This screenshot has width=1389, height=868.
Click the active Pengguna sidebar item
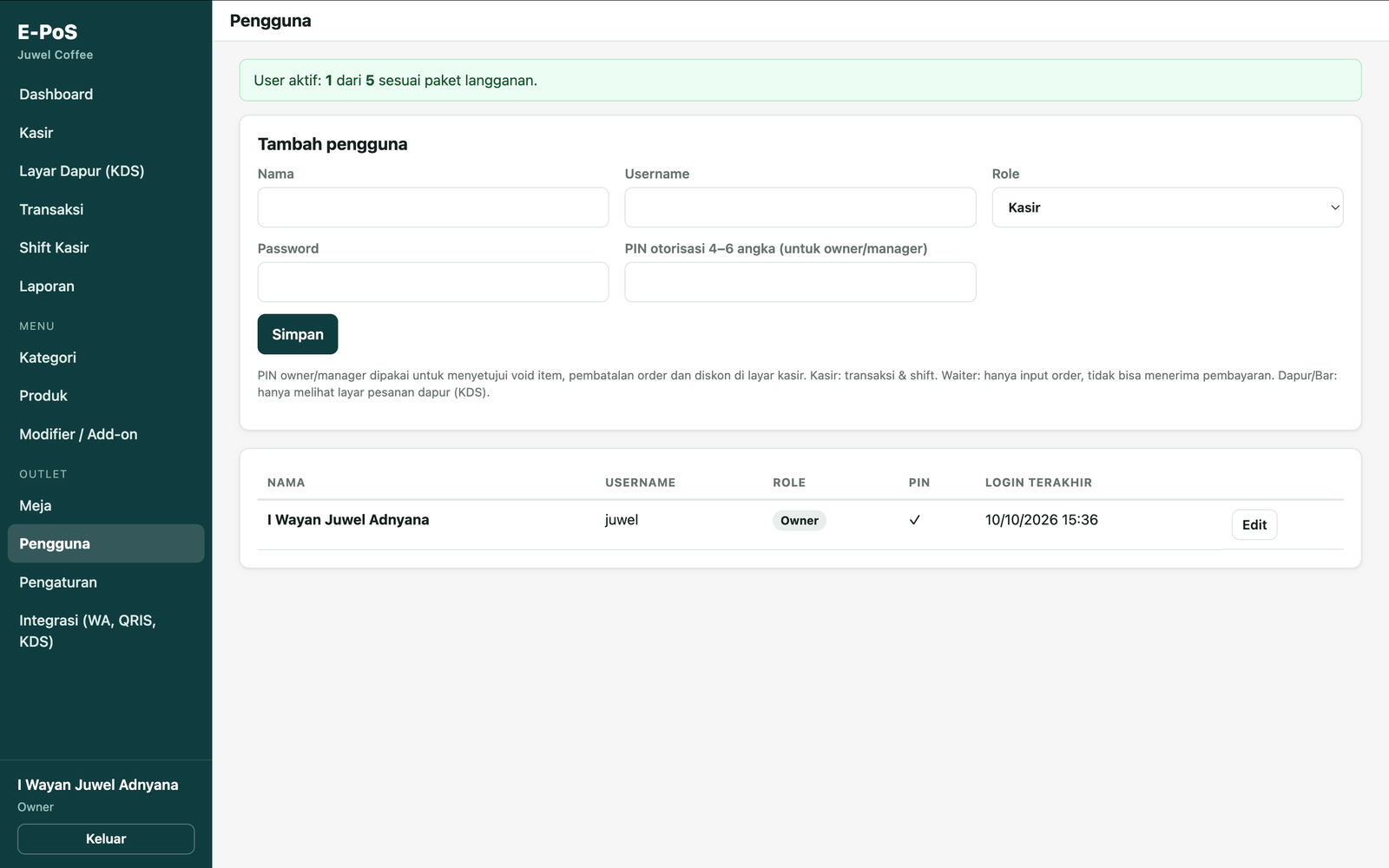(106, 543)
